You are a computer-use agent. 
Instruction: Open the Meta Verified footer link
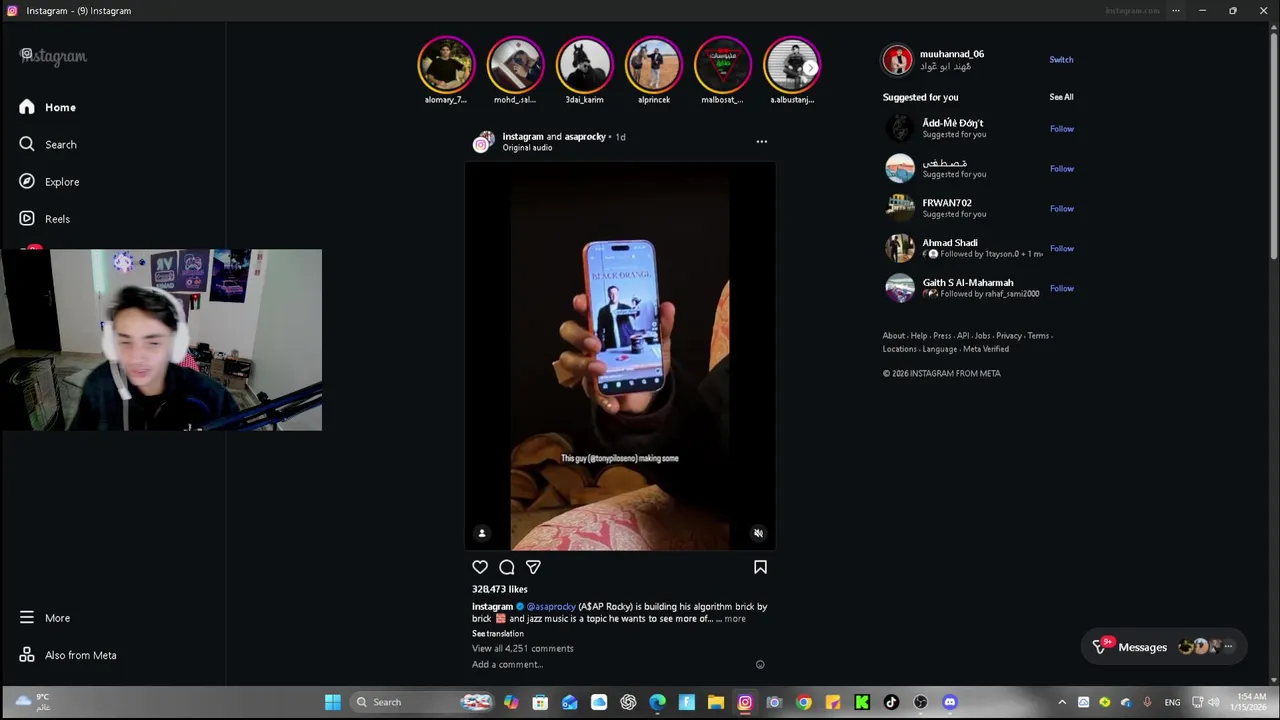point(986,349)
